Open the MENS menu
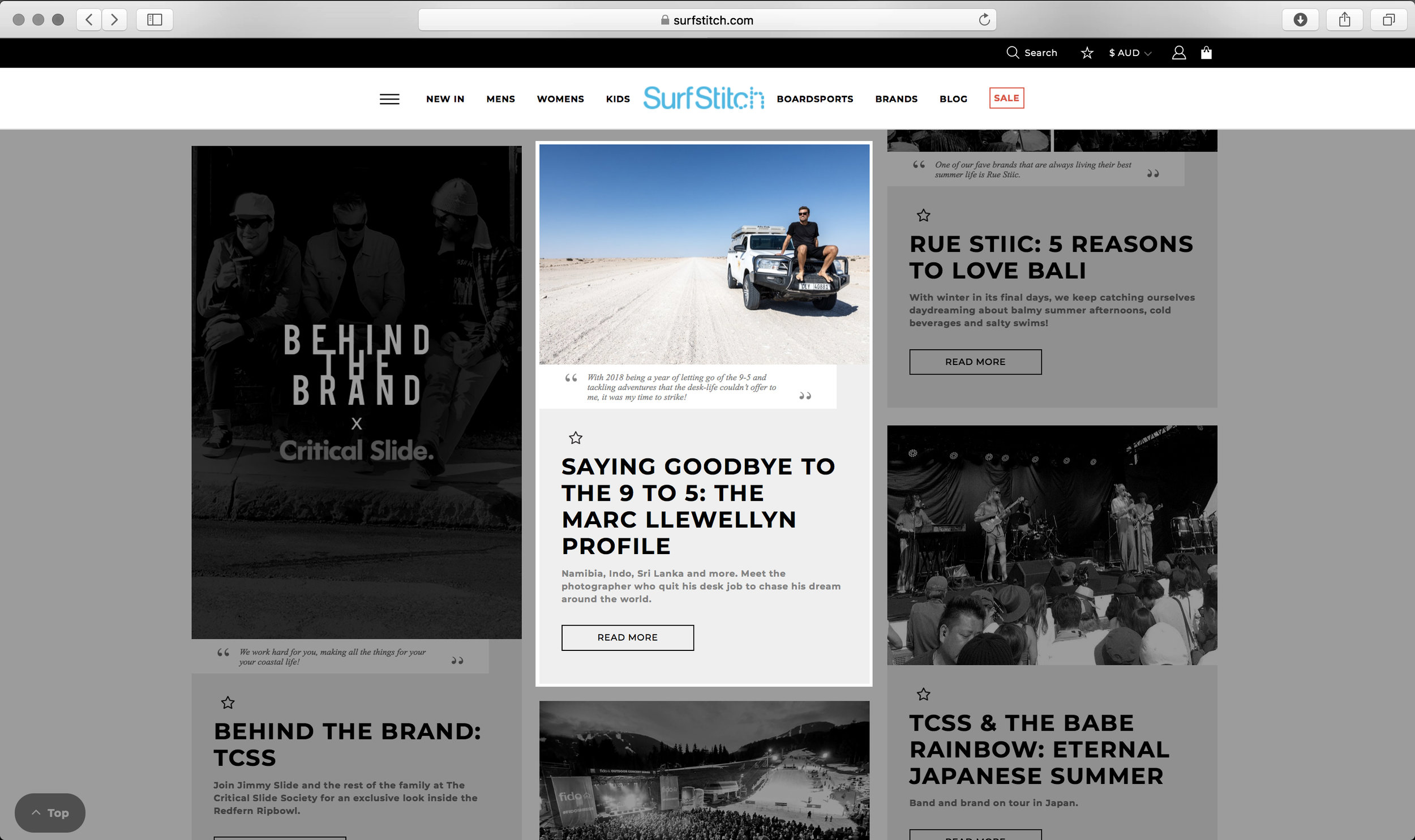Image resolution: width=1415 pixels, height=840 pixels. click(x=500, y=99)
